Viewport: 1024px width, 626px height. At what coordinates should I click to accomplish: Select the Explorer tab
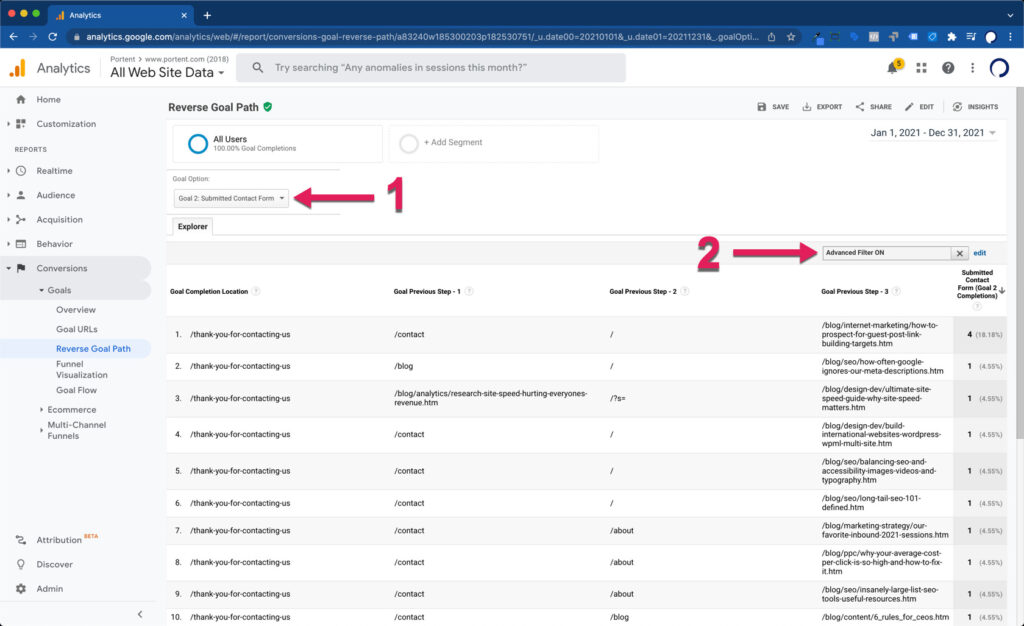(192, 227)
